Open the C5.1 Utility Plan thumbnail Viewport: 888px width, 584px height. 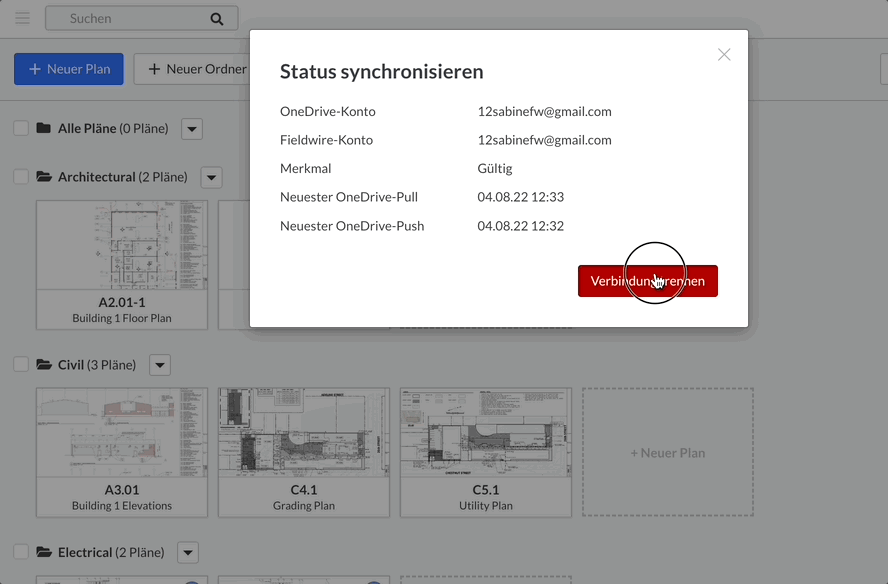[x=485, y=452]
